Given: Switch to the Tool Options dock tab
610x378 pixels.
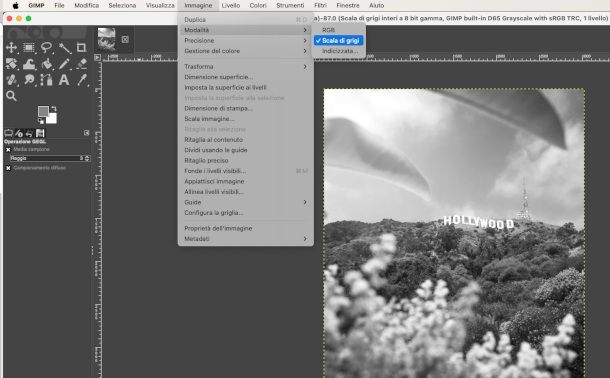Looking at the screenshot, I should [8, 133].
